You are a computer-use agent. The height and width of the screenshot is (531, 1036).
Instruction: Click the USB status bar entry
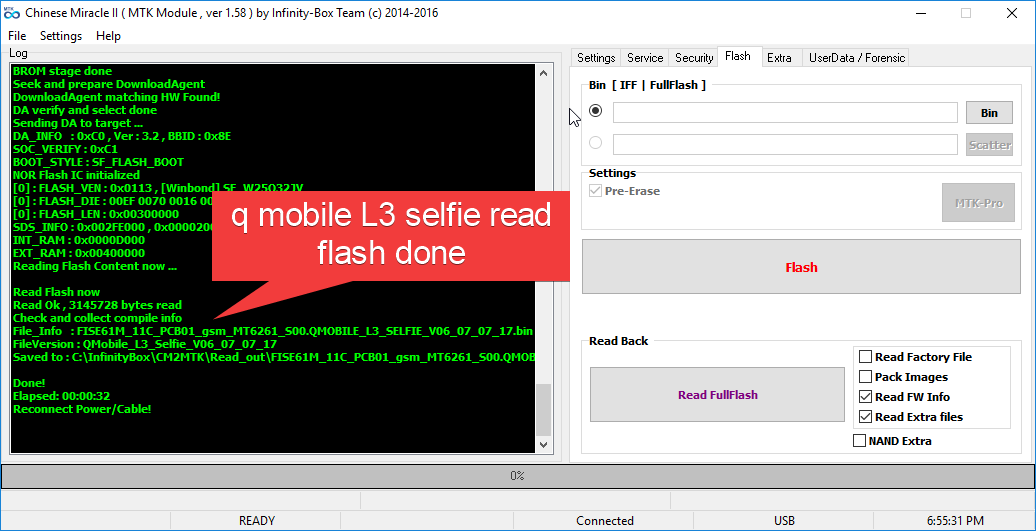[x=784, y=520]
